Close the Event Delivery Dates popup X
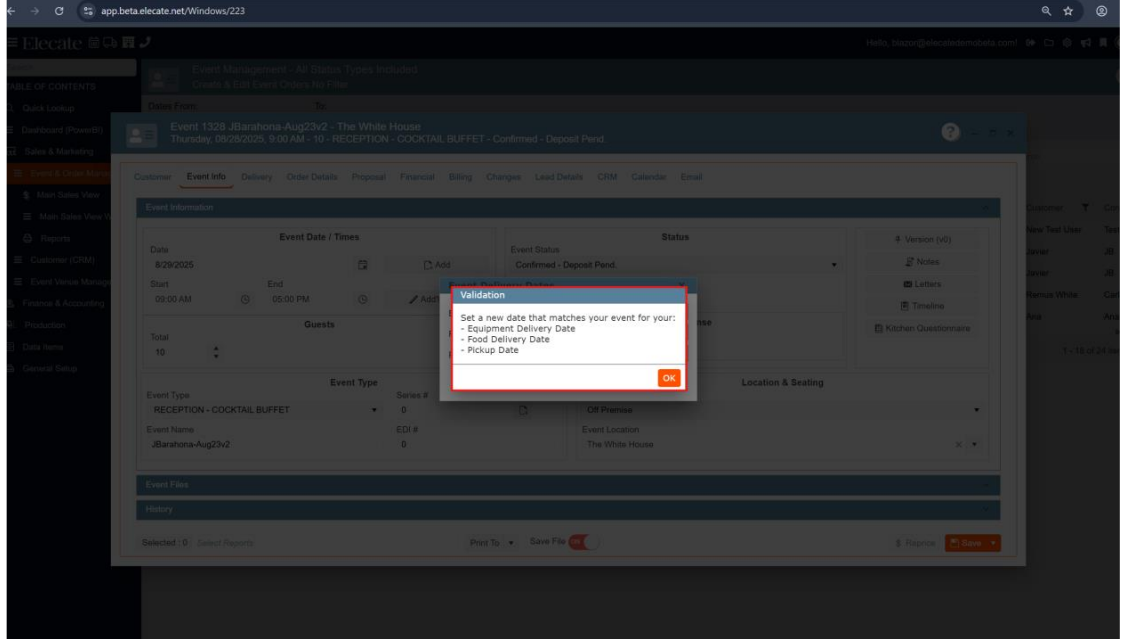The width and height of the screenshot is (1122, 639). click(x=682, y=285)
